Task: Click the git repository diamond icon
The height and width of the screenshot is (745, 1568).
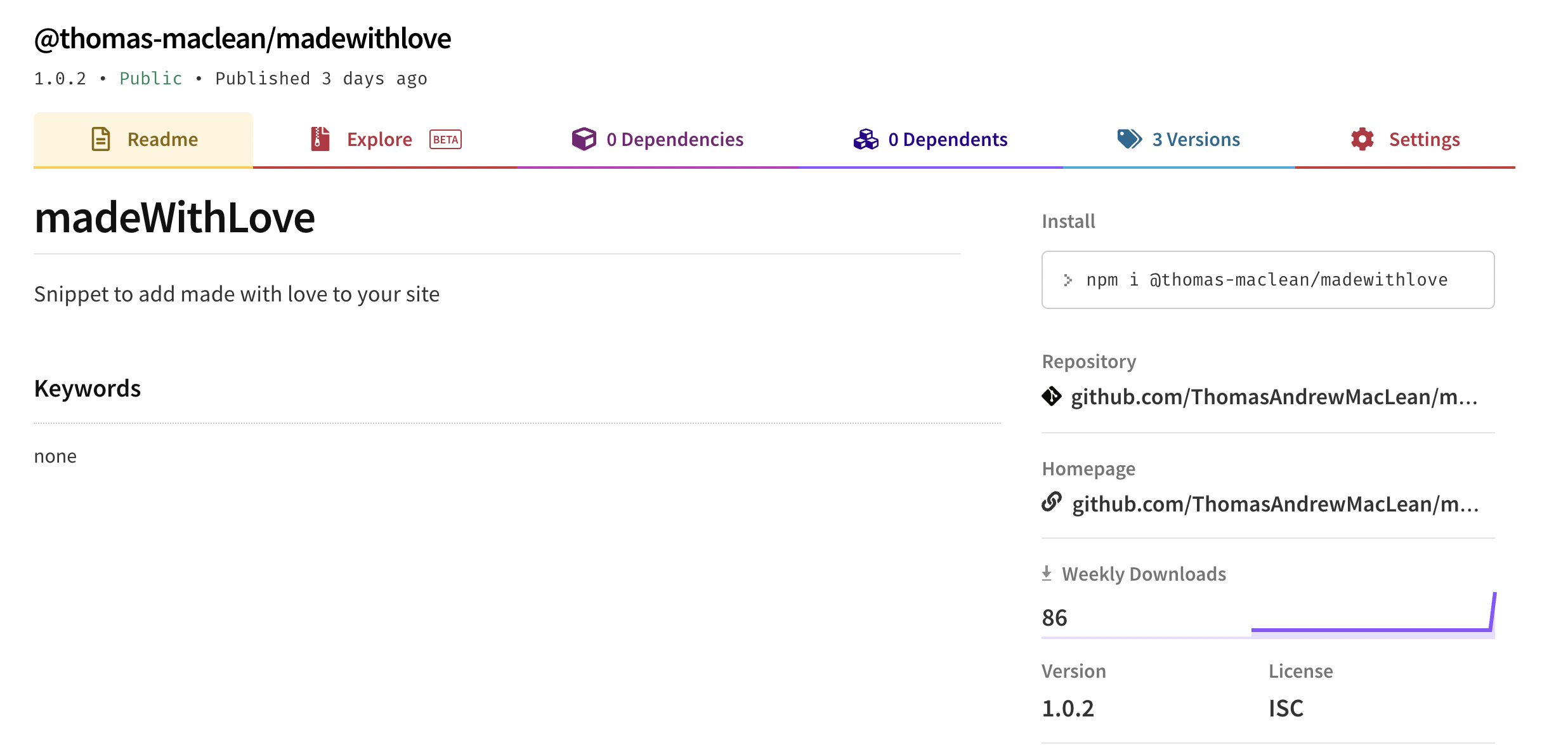Action: [x=1052, y=396]
